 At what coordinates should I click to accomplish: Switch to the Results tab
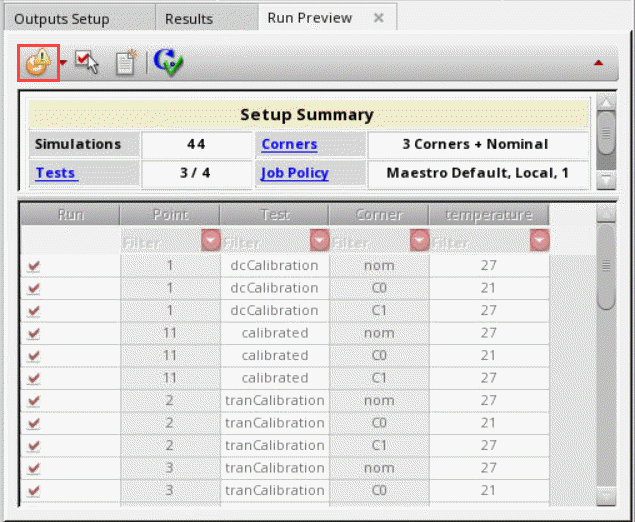pos(189,18)
